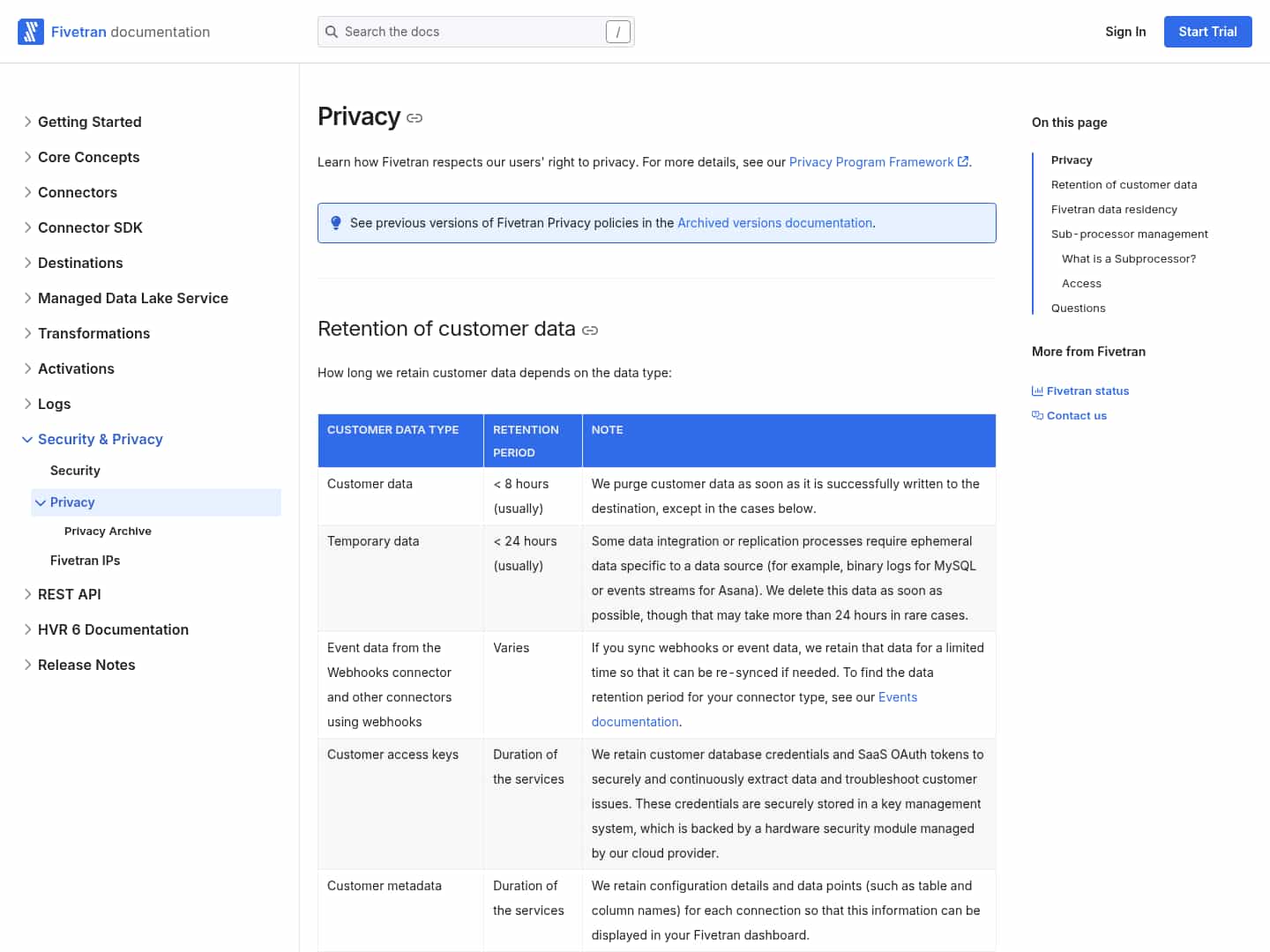This screenshot has width=1270, height=952.
Task: Click the "Varies" retention period cell
Action: tap(533, 685)
